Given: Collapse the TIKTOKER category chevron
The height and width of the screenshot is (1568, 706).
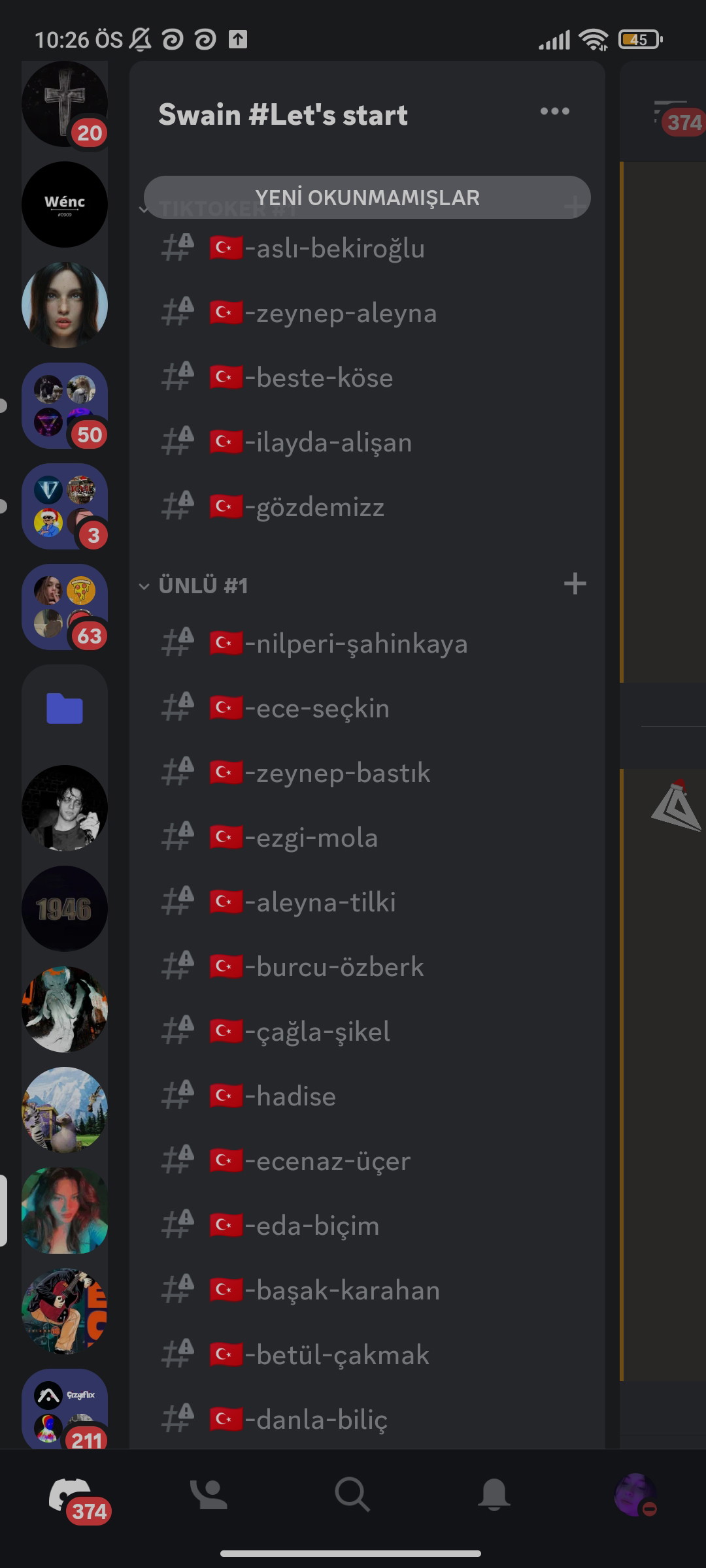Looking at the screenshot, I should point(144,209).
